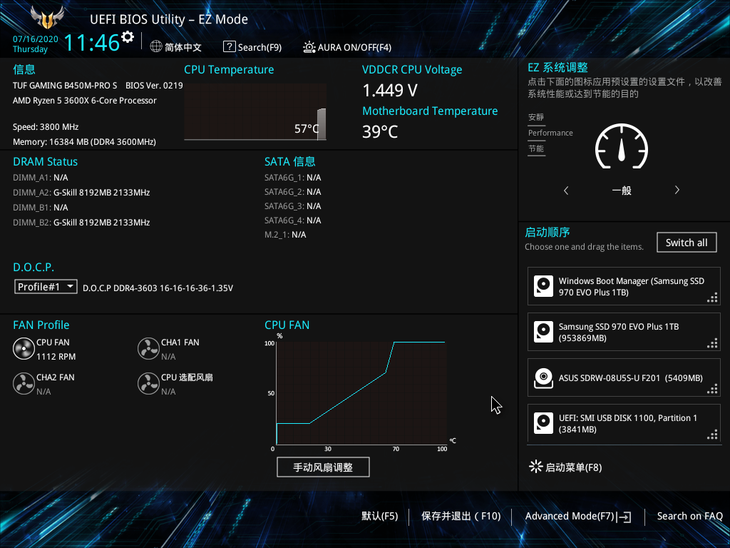Click the CPU FAN spinning icon
Image resolution: width=730 pixels, height=548 pixels.
[23, 349]
